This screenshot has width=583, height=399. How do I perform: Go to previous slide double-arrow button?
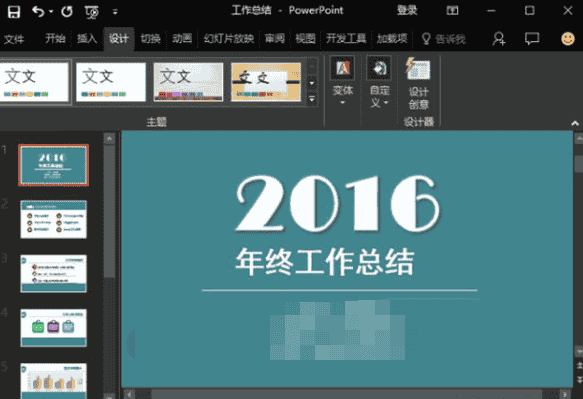click(579, 366)
